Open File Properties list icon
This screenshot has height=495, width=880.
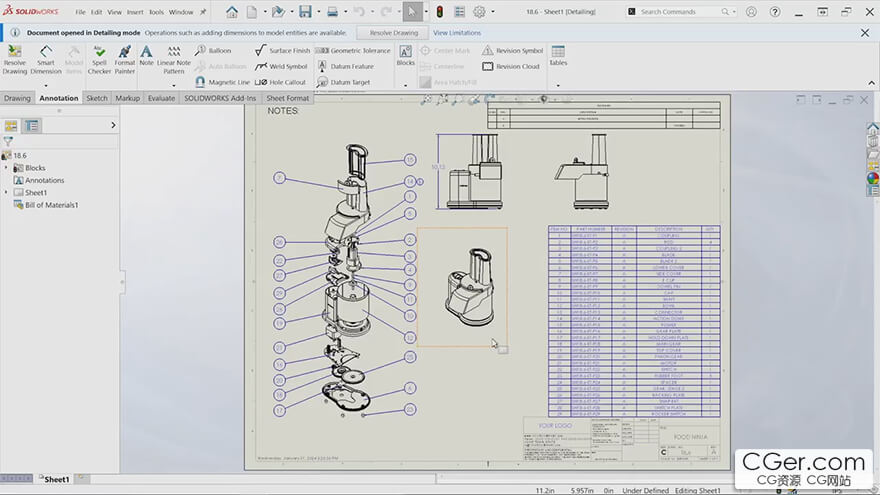pos(460,11)
